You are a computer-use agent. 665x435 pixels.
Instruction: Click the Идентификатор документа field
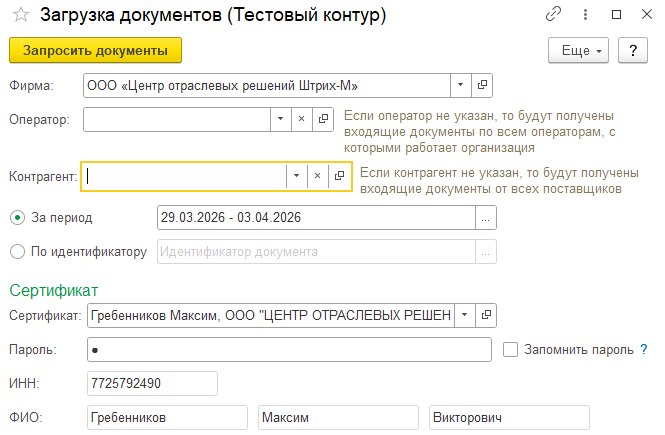[x=316, y=252]
